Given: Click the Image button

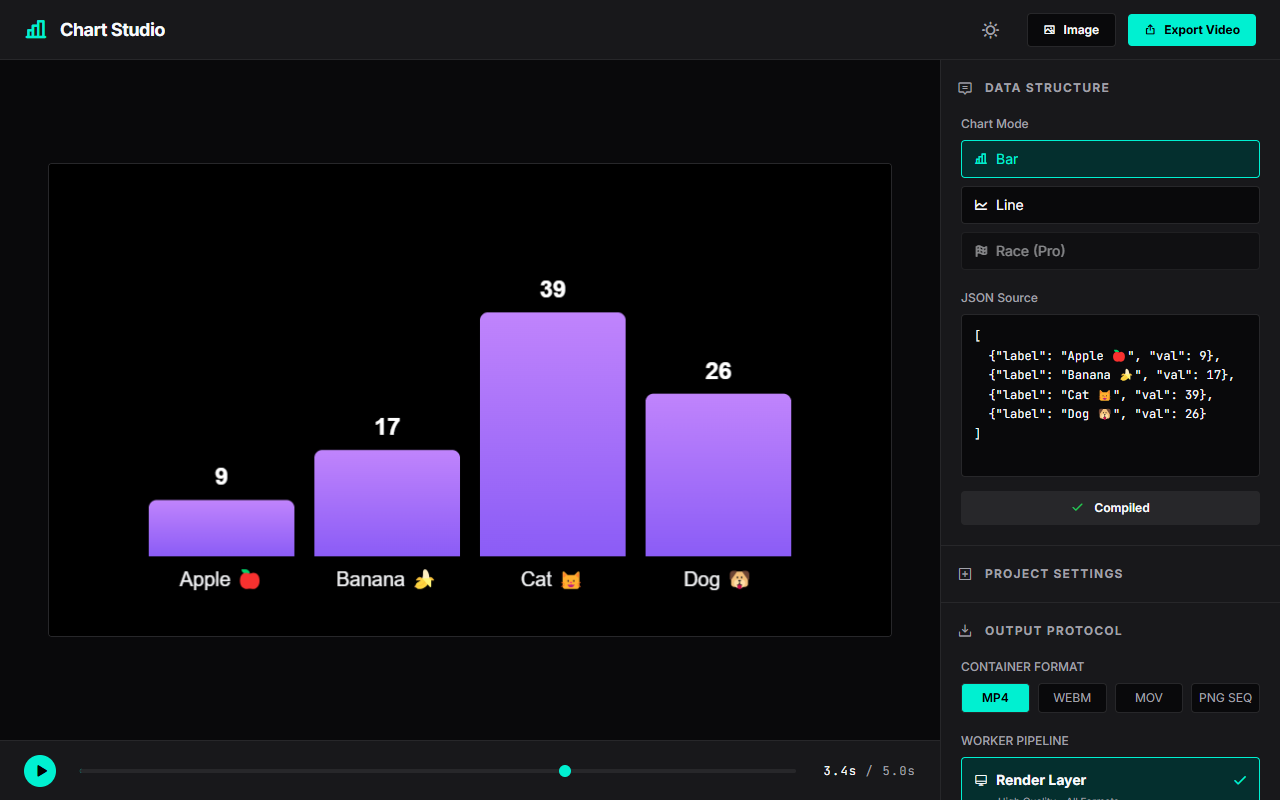Looking at the screenshot, I should (x=1071, y=30).
